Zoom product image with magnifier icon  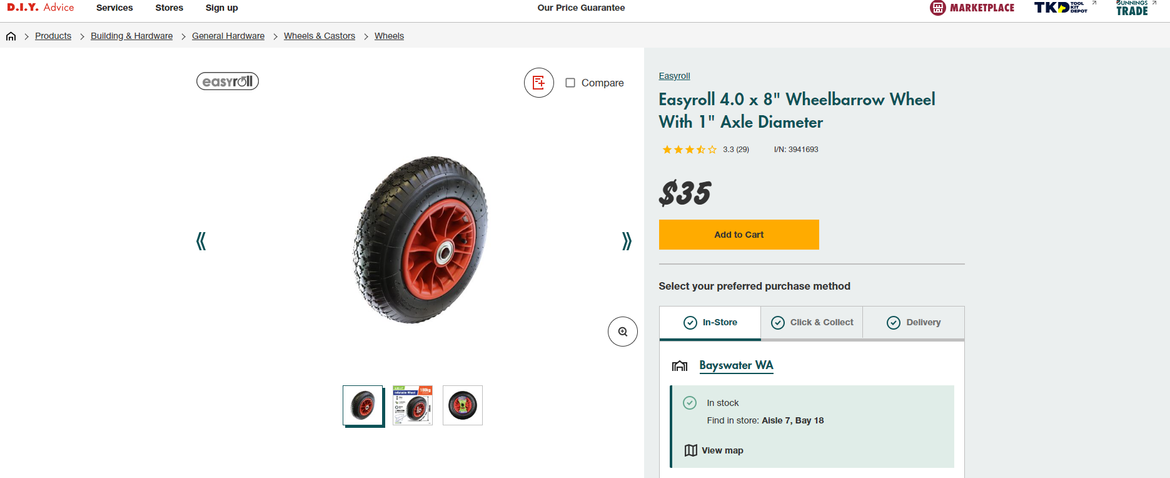coord(622,331)
